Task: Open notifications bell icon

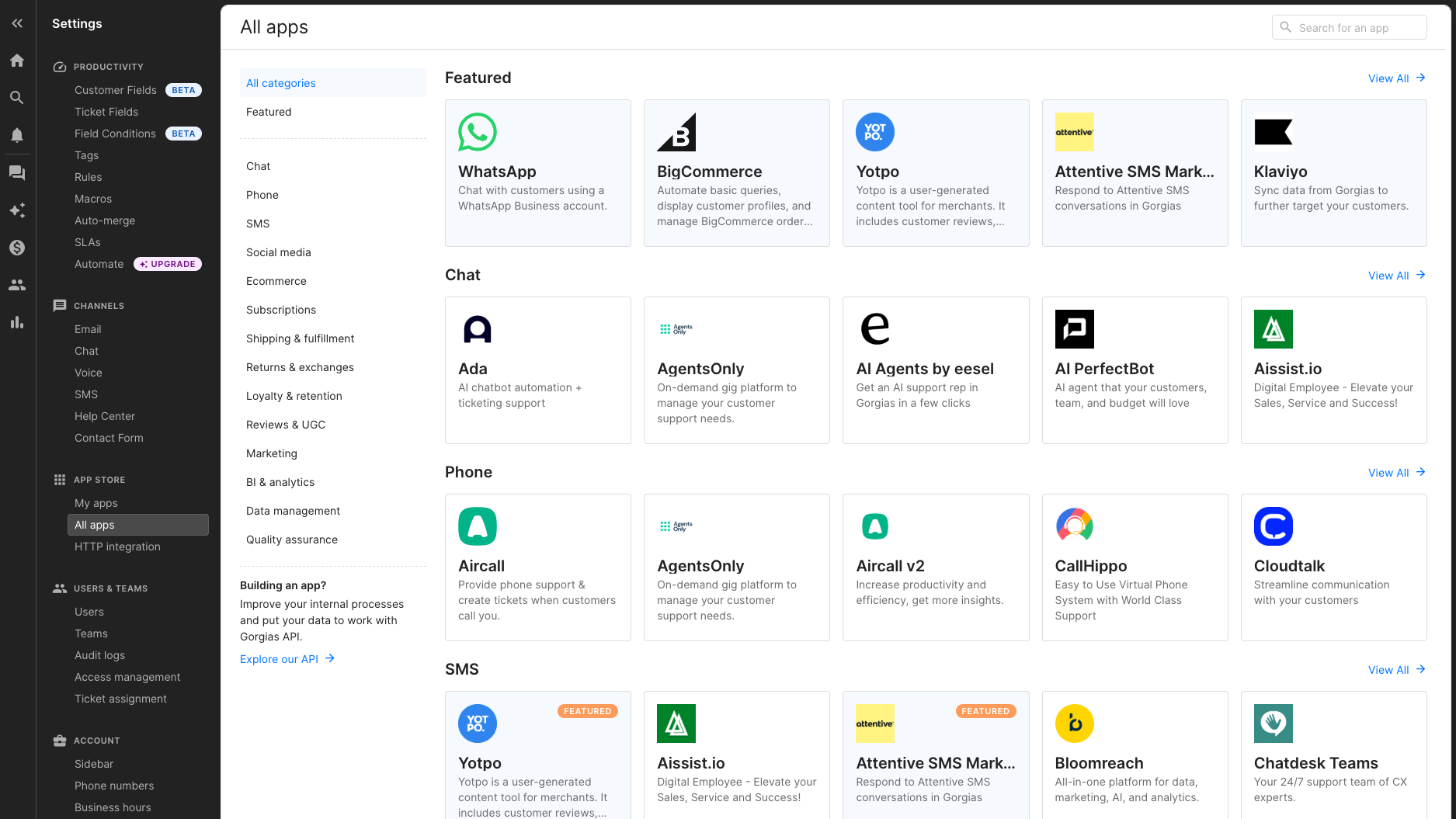Action: (17, 135)
